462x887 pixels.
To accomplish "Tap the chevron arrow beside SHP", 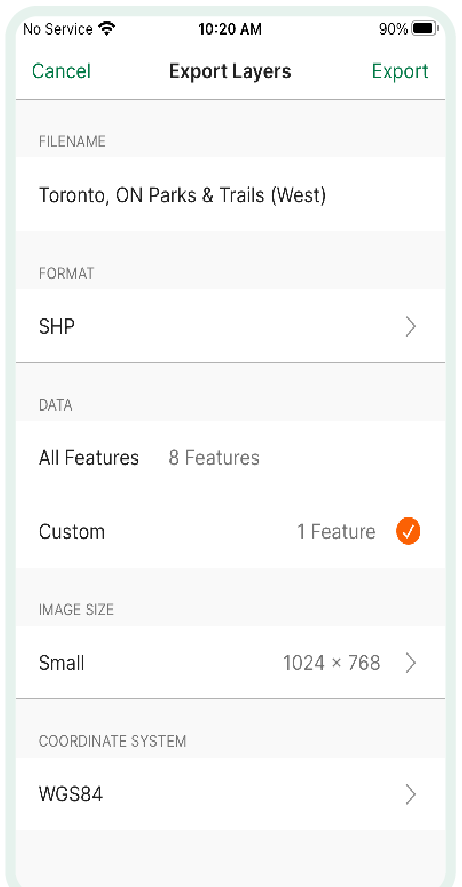I will click(411, 327).
